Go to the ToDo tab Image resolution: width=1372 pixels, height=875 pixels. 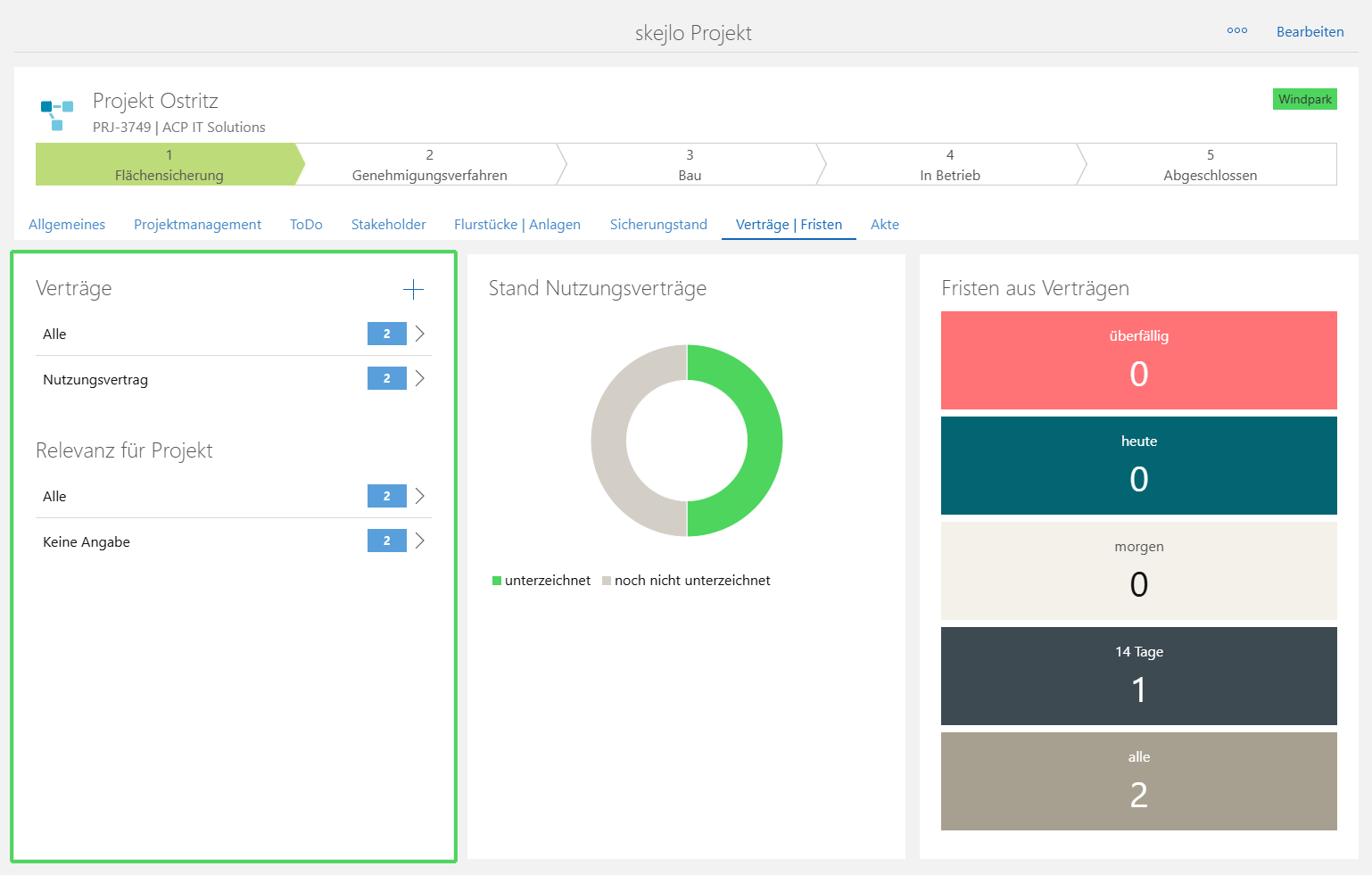click(306, 225)
